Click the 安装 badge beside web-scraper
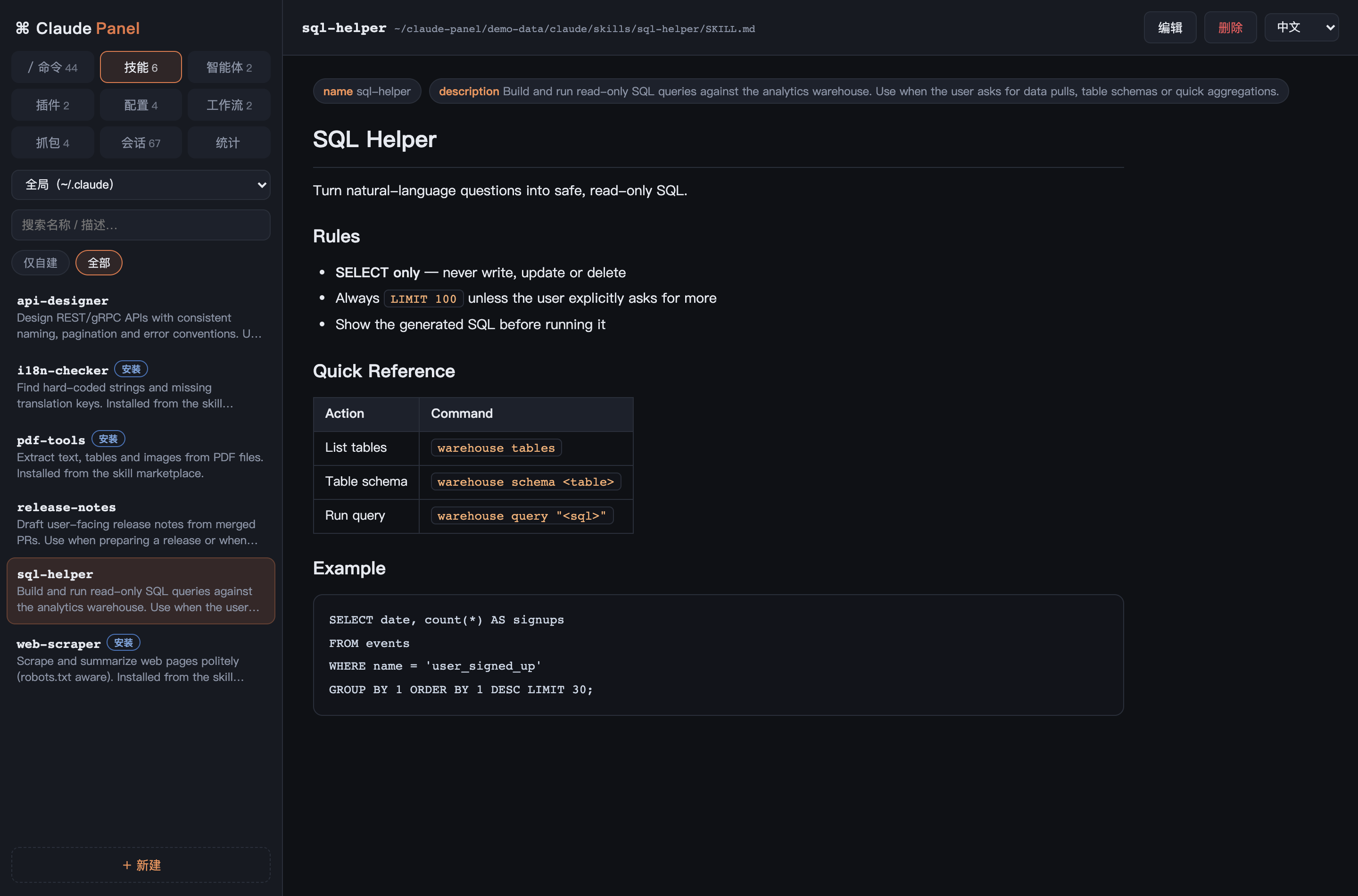This screenshot has height=896, width=1358. coord(124,642)
